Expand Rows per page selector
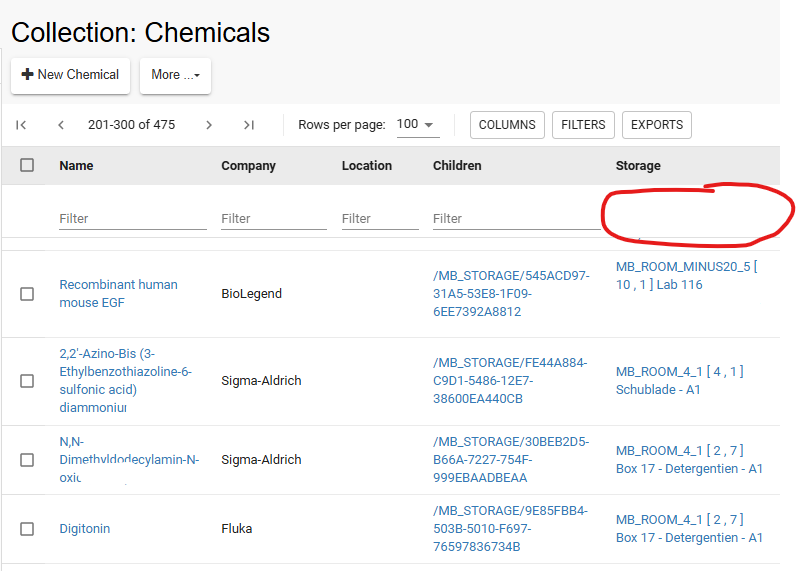This screenshot has height=571, width=797. pyautogui.click(x=416, y=125)
